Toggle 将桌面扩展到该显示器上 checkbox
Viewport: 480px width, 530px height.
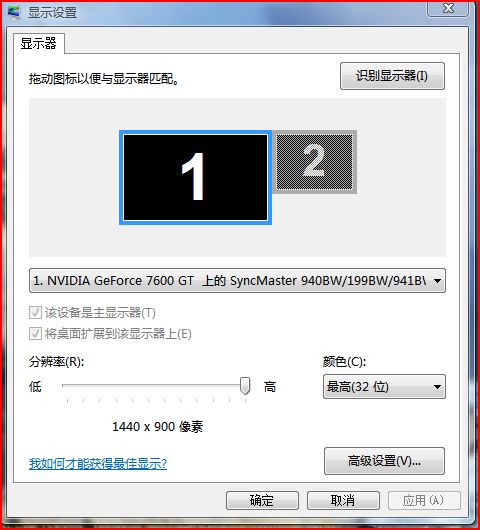pyautogui.click(x=35, y=334)
